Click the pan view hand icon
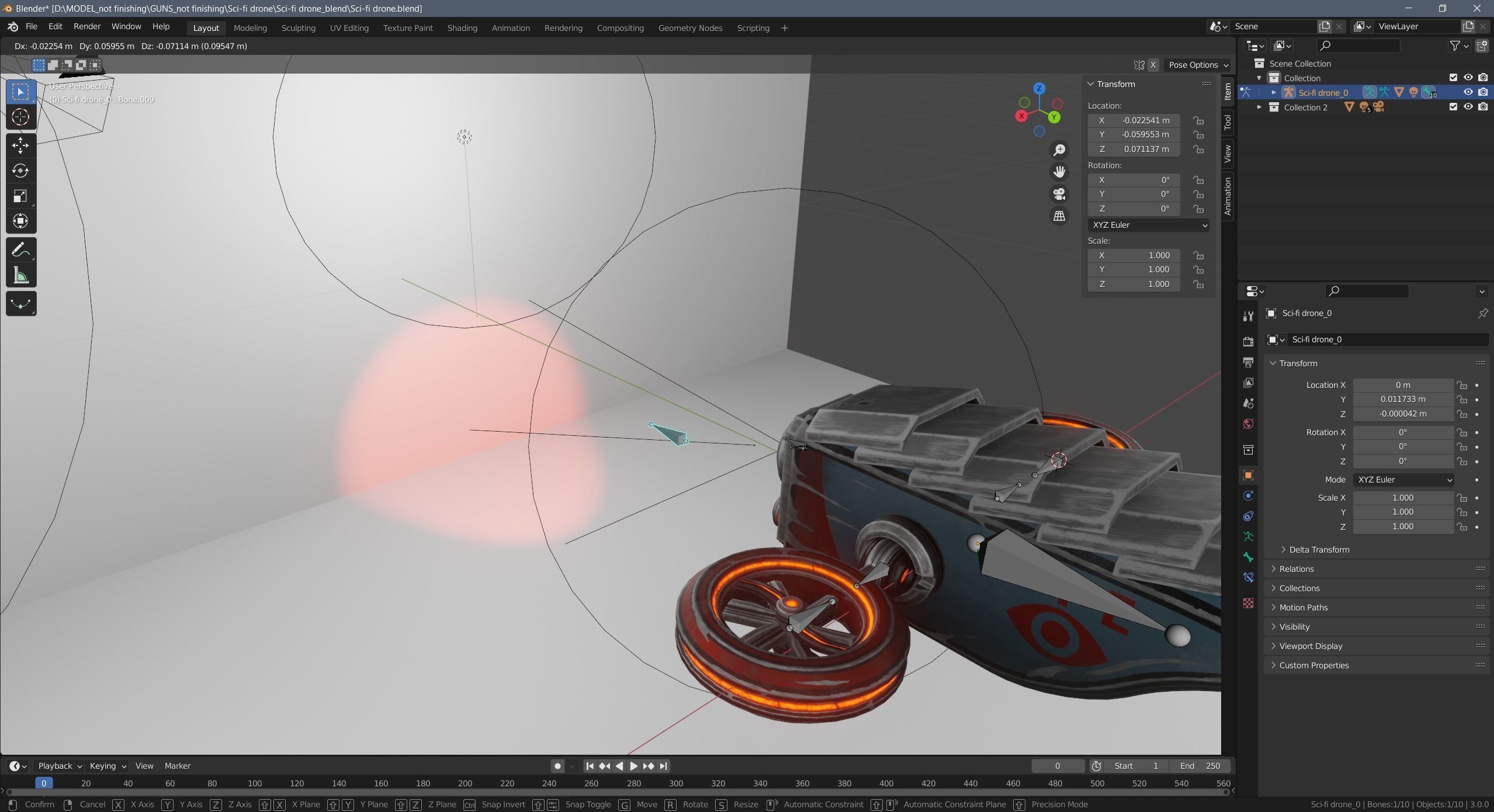The width and height of the screenshot is (1494, 812). tap(1059, 172)
